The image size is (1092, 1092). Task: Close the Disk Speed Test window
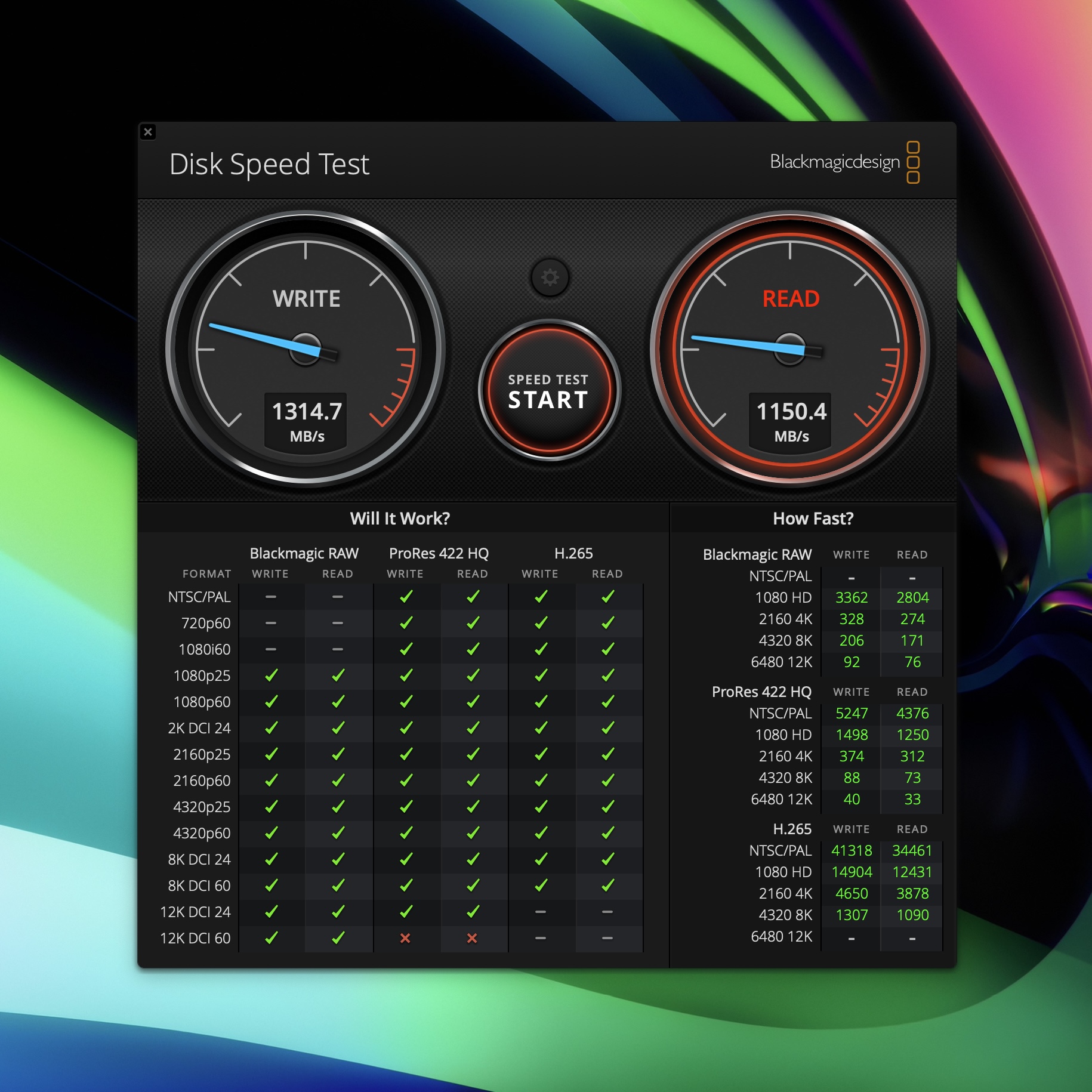pyautogui.click(x=148, y=132)
